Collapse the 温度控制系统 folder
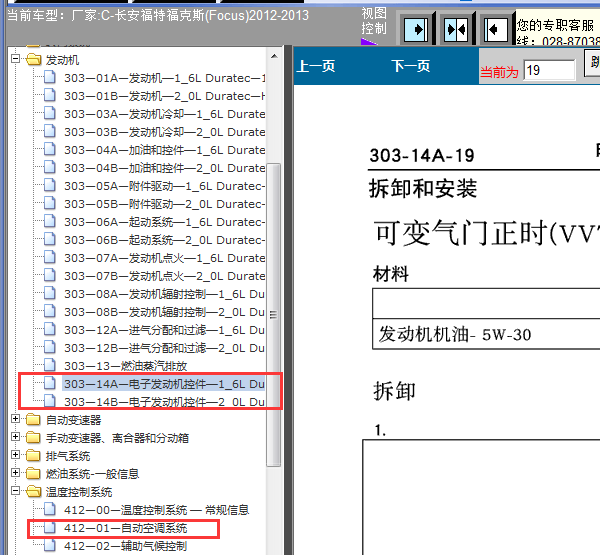 [x=16, y=491]
